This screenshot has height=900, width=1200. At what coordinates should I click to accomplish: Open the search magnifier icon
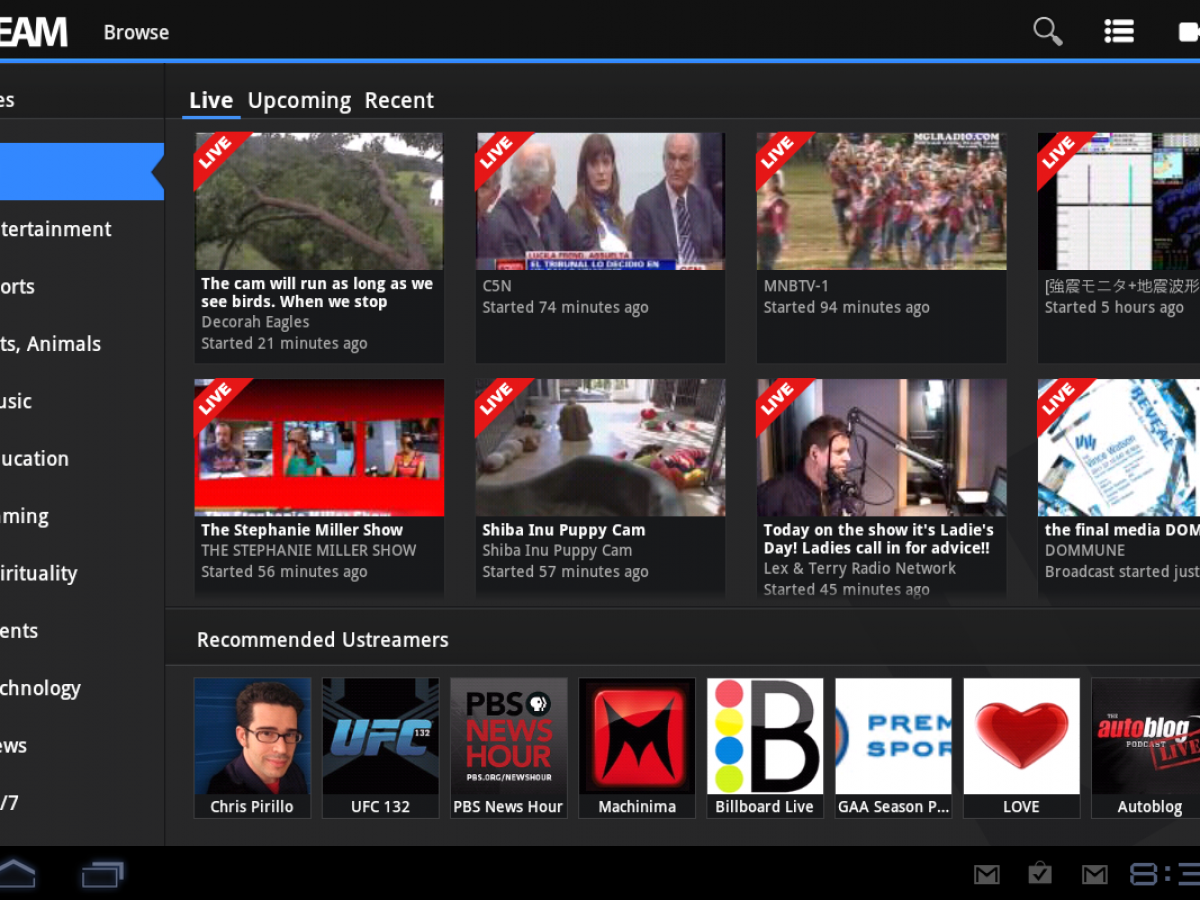(x=1047, y=32)
